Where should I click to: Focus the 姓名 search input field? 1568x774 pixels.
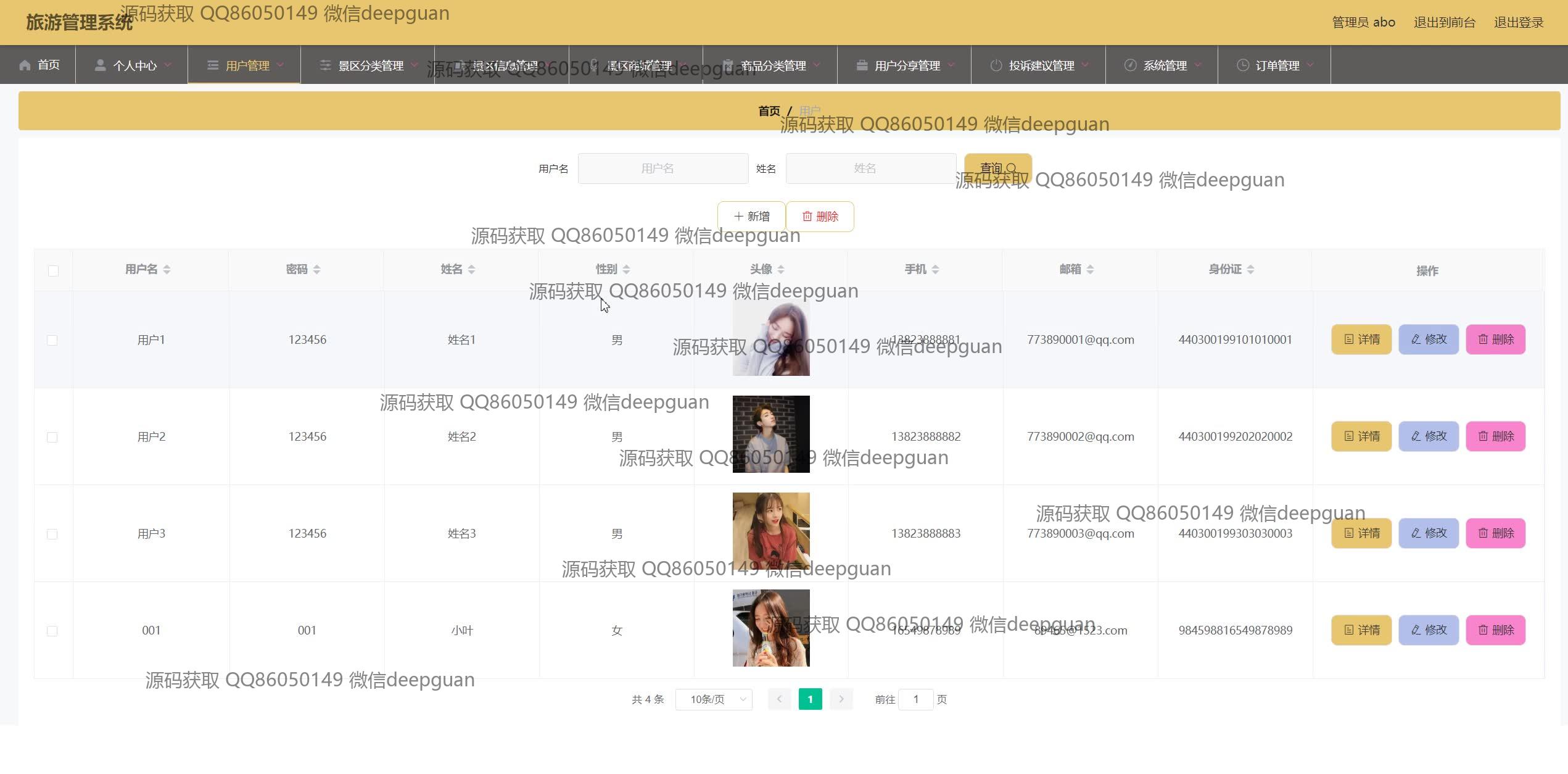[x=870, y=169]
